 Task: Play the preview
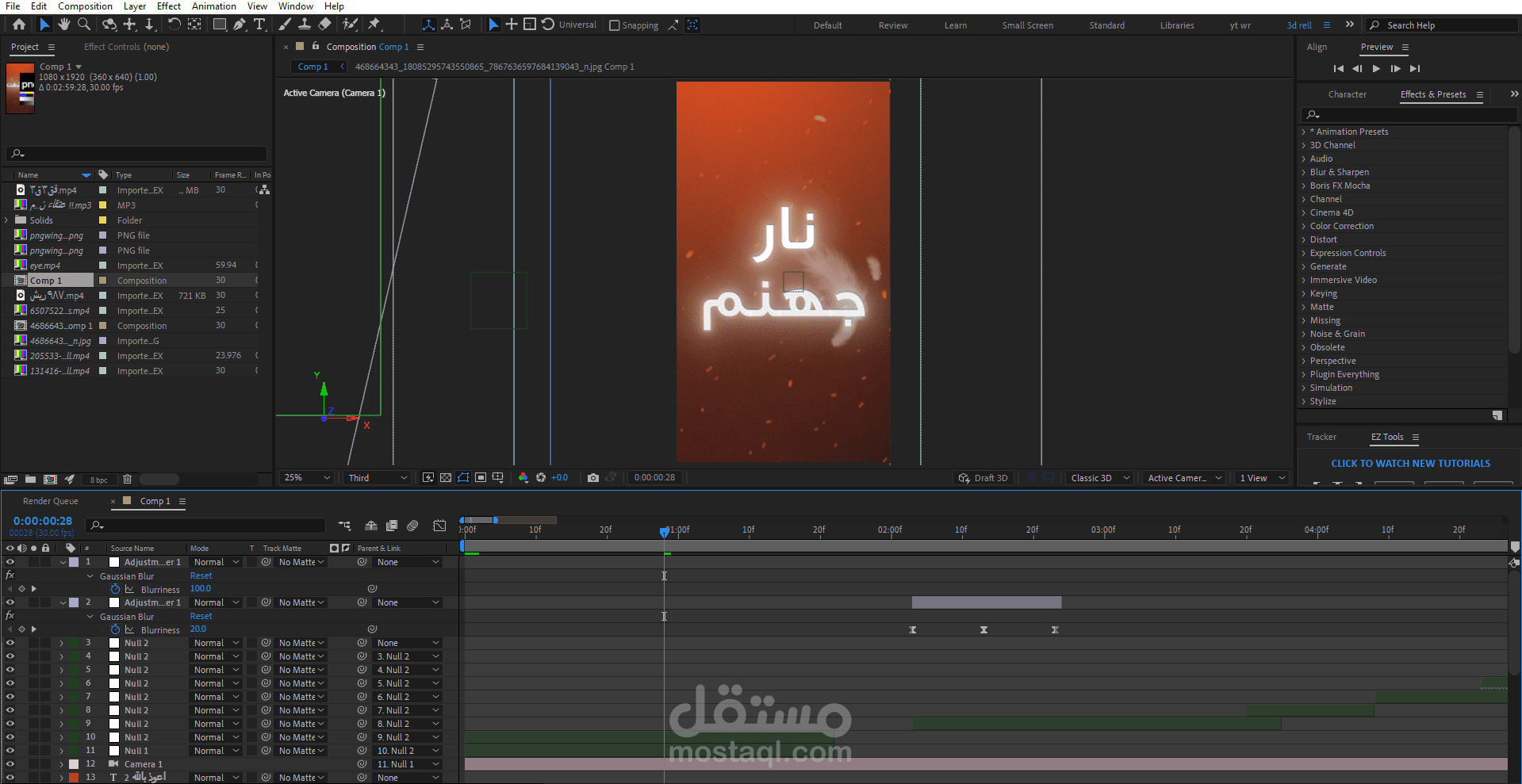click(x=1376, y=69)
